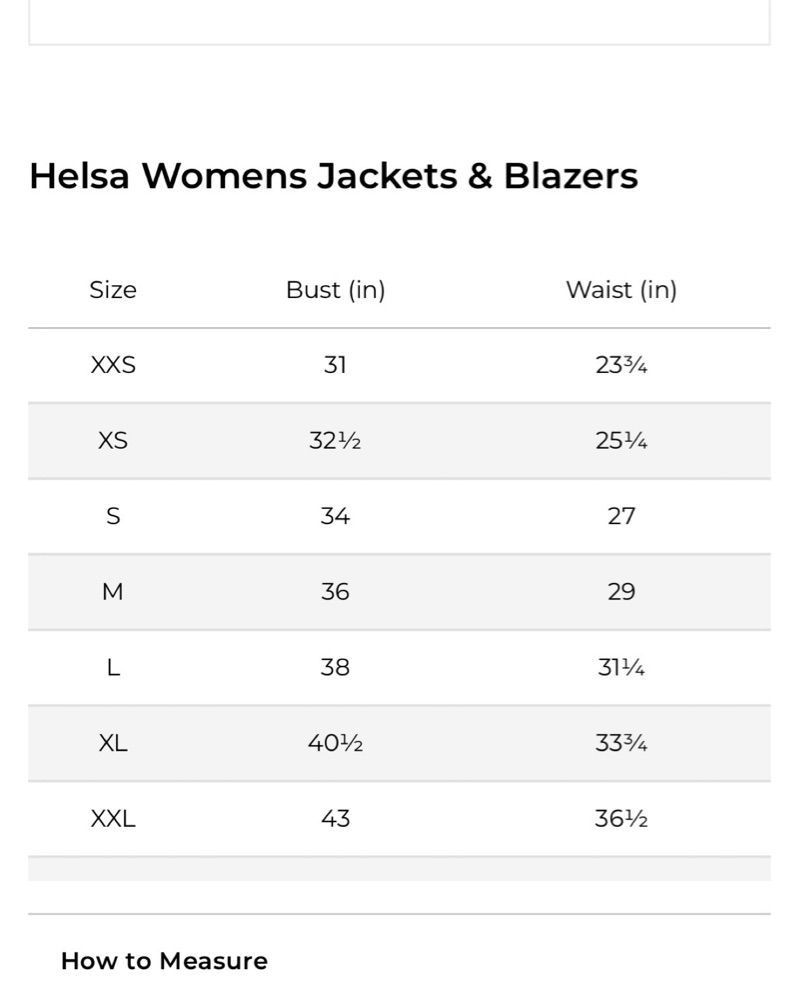Image resolution: width=802 pixels, height=1000 pixels.
Task: Select the XXL size row label
Action: (113, 819)
